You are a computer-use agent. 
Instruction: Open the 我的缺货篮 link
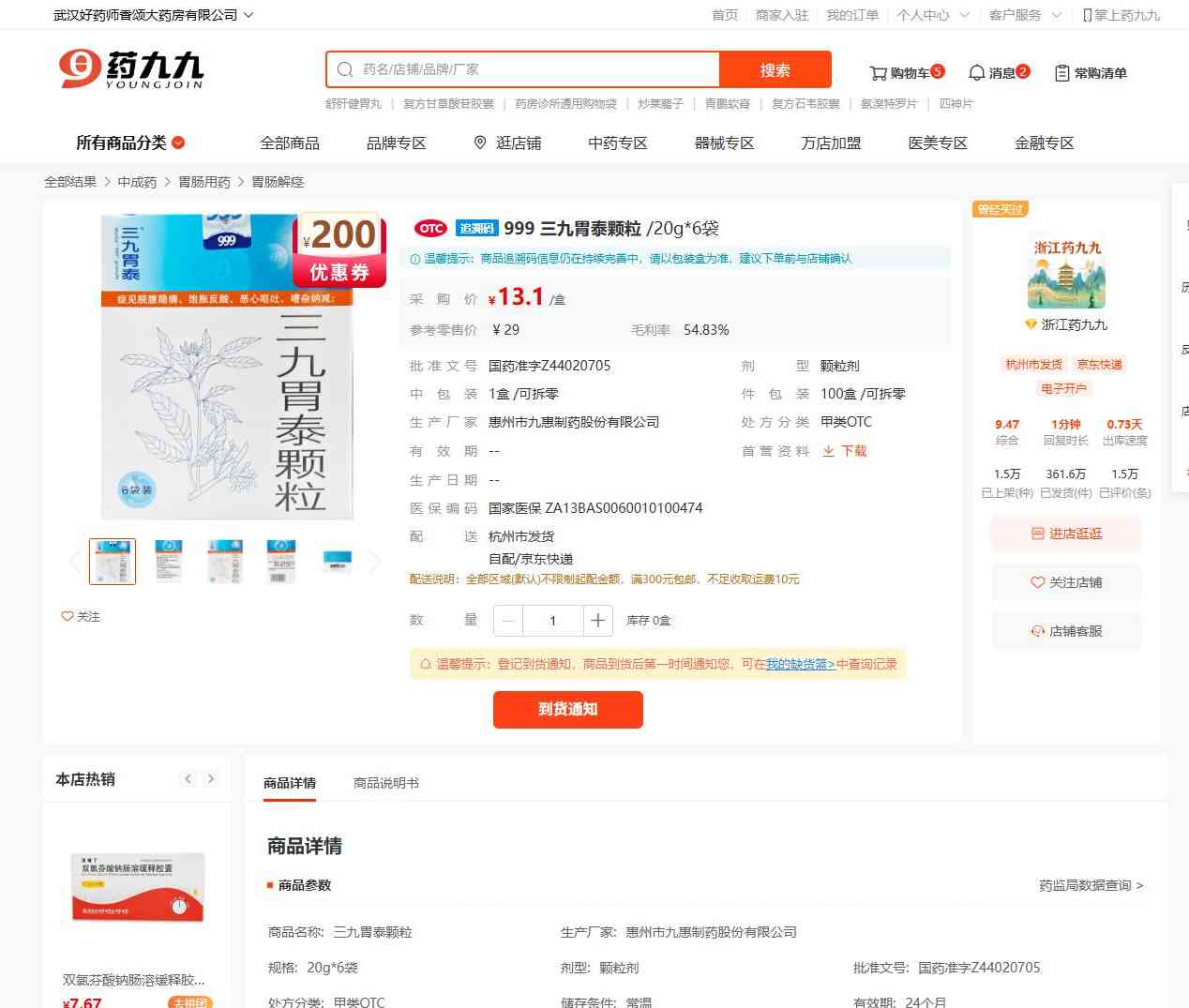(800, 664)
